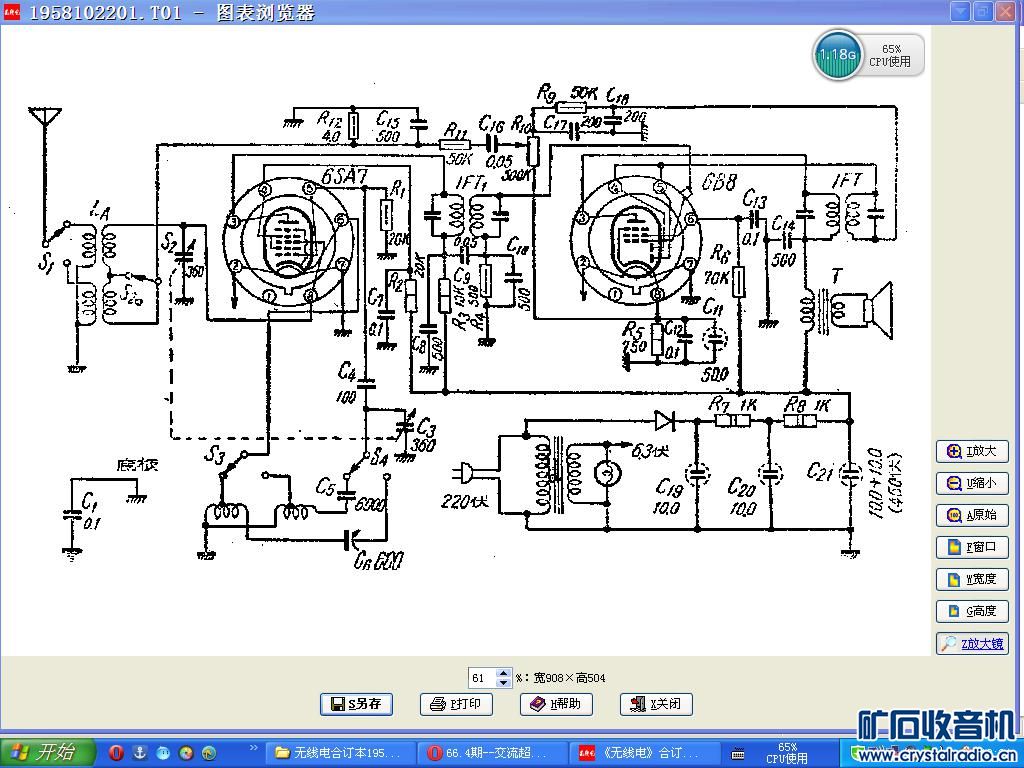The height and width of the screenshot is (768, 1024).
Task: Print the schematic using 打印 button
Action: [456, 704]
